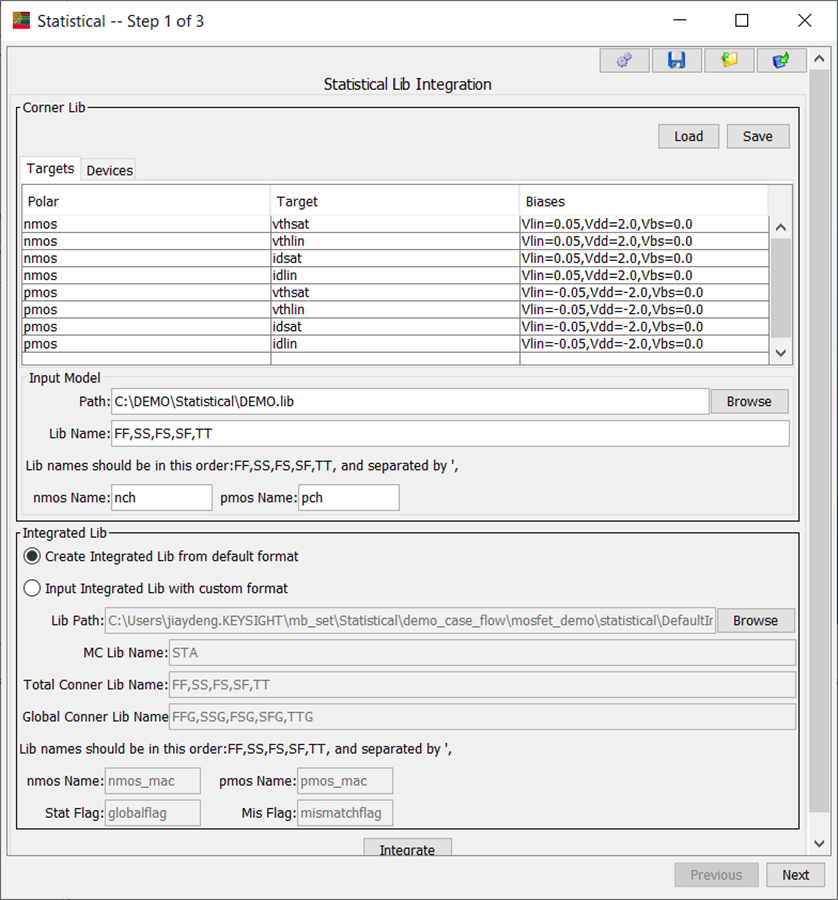The width and height of the screenshot is (838, 900).
Task: Open a file using the folder icon
Action: pyautogui.click(x=729, y=60)
